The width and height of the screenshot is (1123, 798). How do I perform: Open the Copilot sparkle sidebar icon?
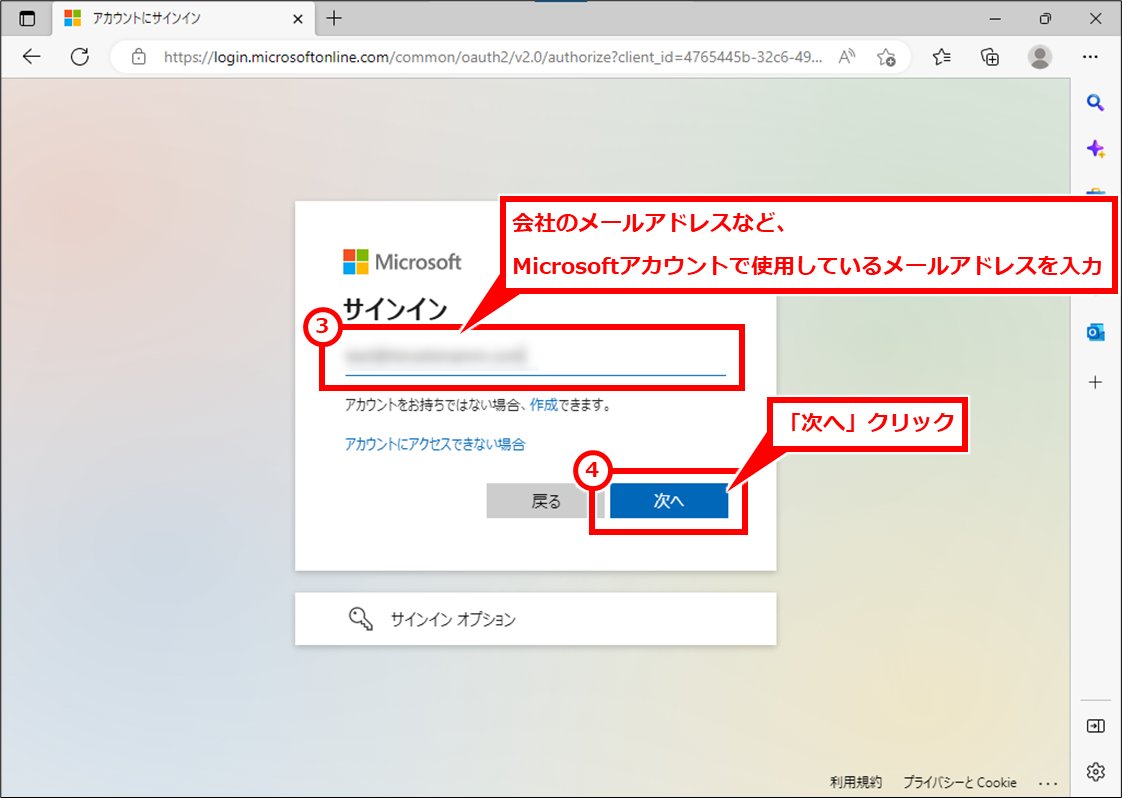point(1095,149)
